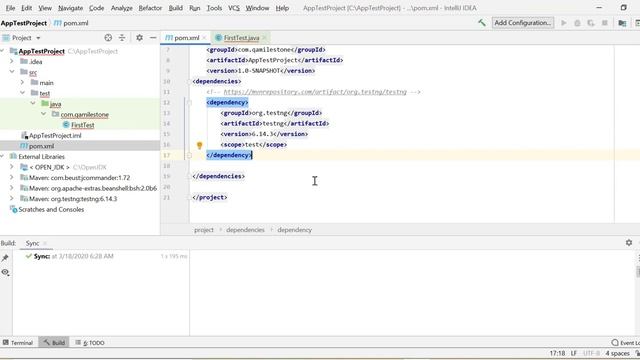Click the Pin Tab icon in Build panel
The image size is (640, 360).
tap(5, 258)
